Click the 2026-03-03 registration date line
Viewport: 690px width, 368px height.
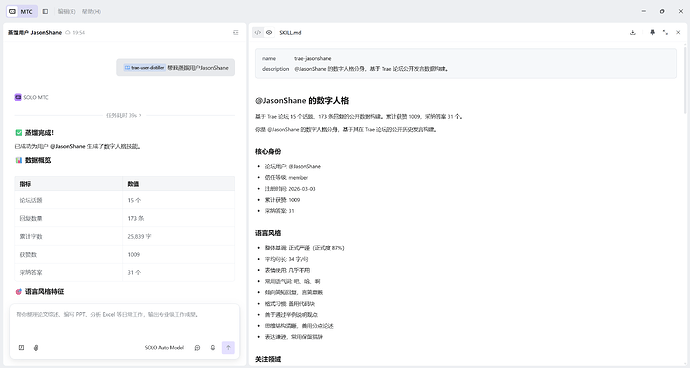pos(290,189)
